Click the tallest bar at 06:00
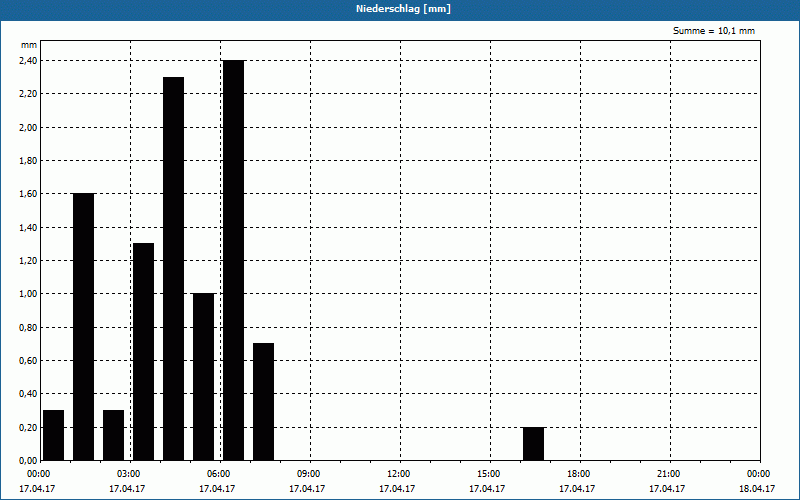The height and width of the screenshot is (500, 800). pos(234,260)
